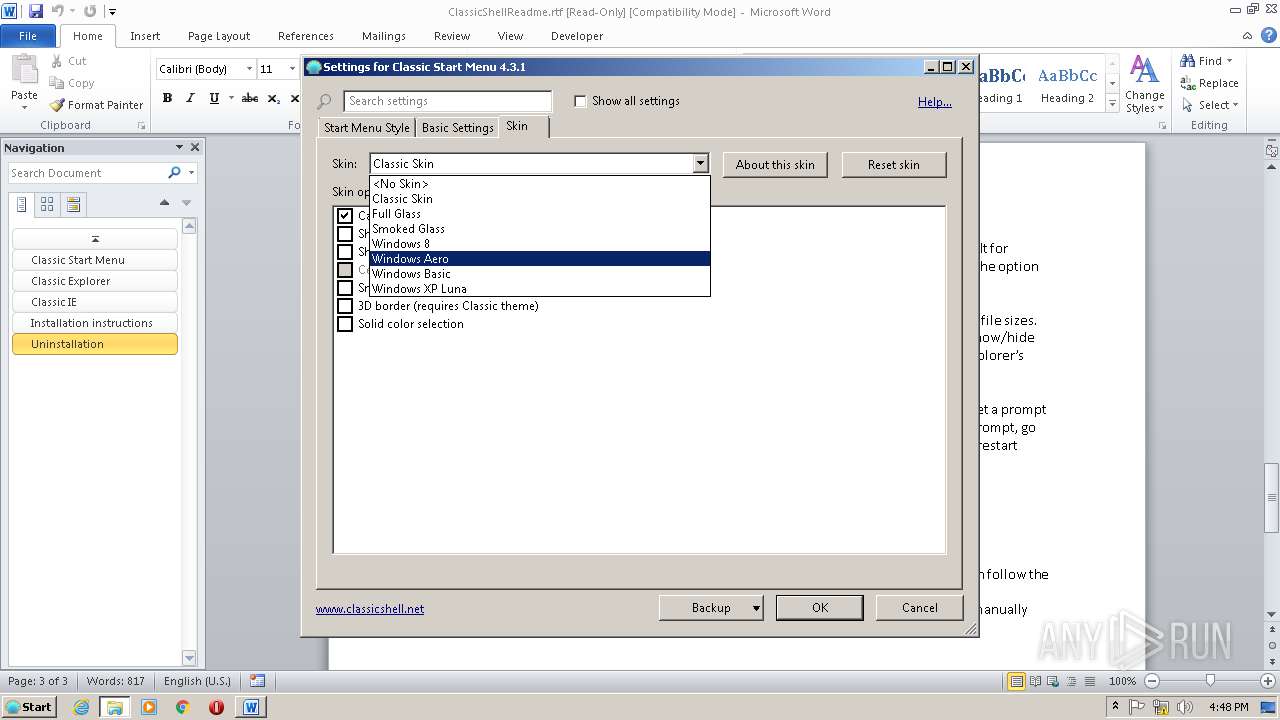Open Chrome from taskbar
Viewport: 1280px width, 720px height.
click(x=182, y=707)
